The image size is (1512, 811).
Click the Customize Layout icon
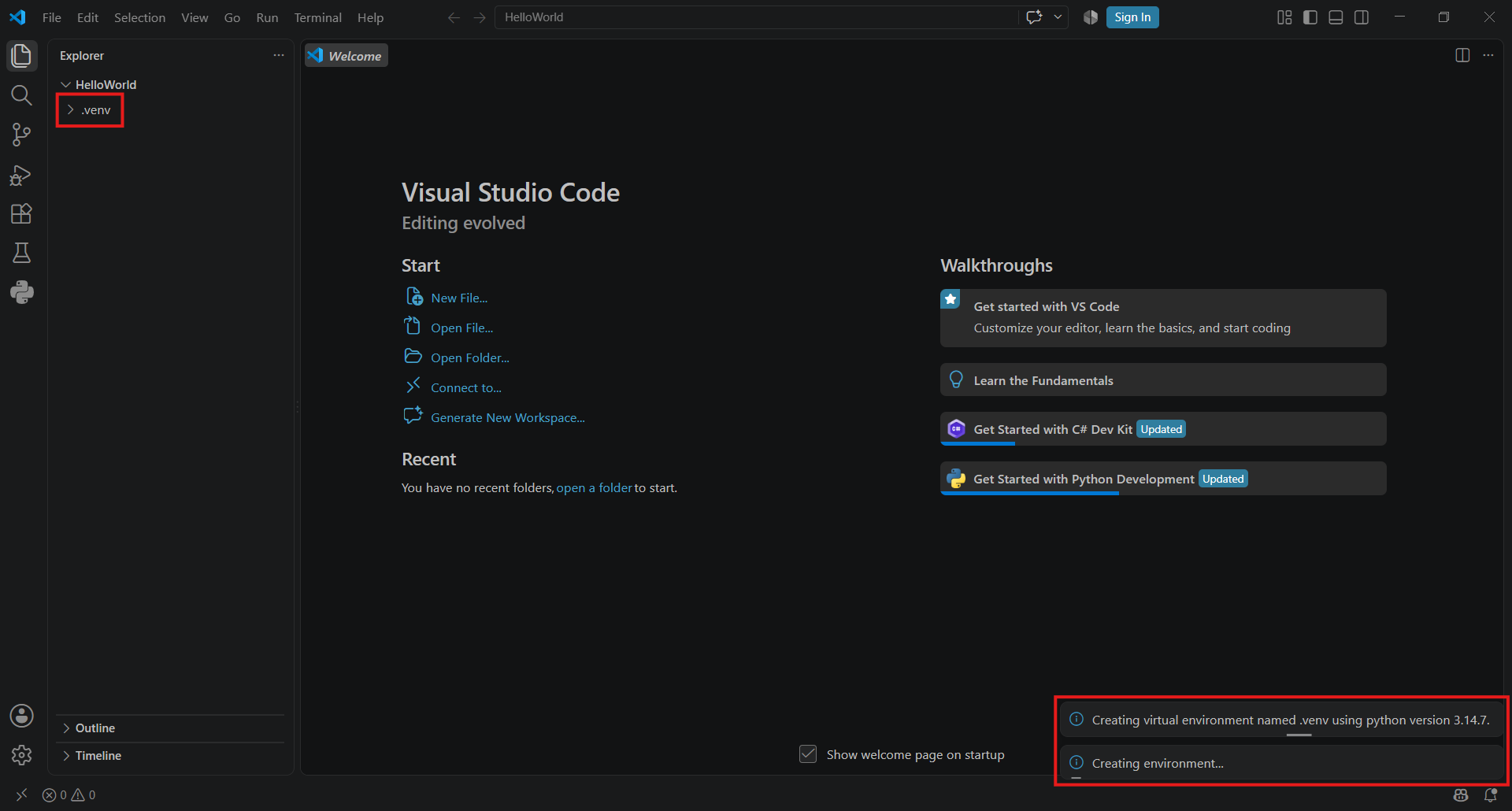point(1284,17)
